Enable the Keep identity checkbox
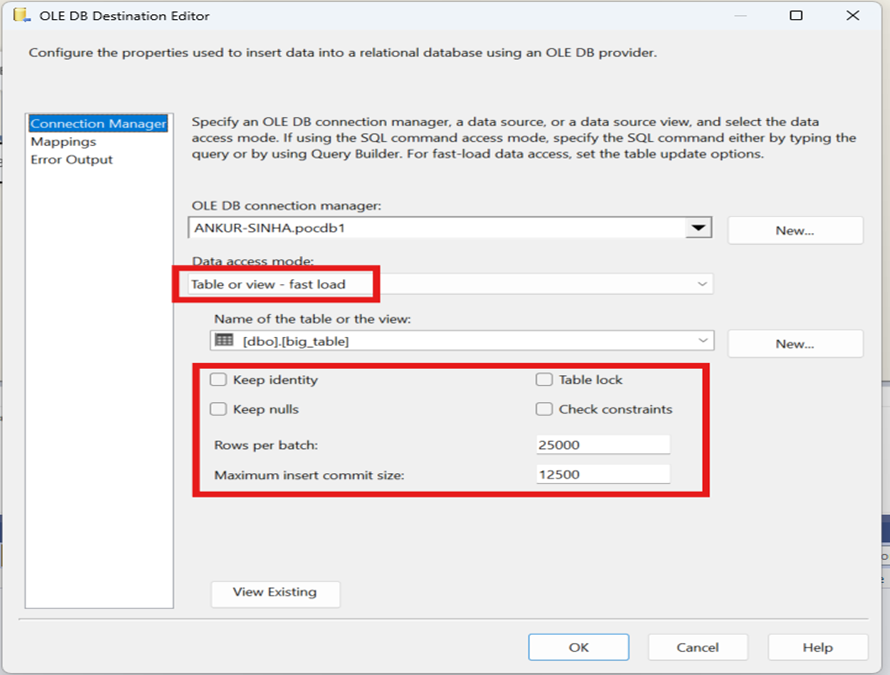 pyautogui.click(x=218, y=380)
